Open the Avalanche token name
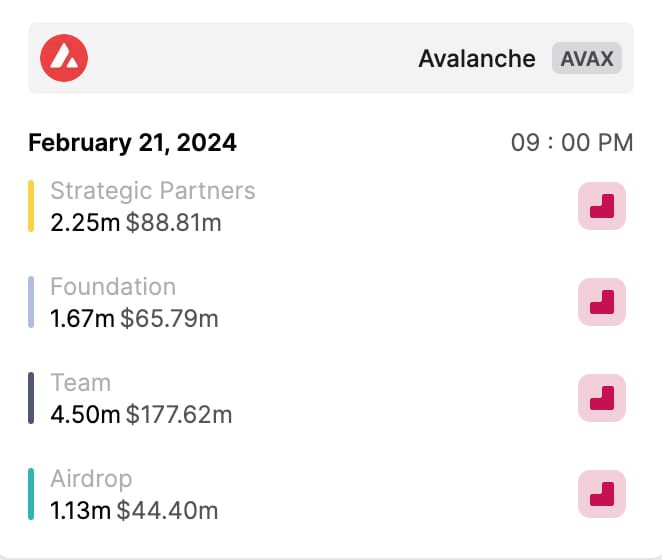662x560 pixels. pos(477,58)
